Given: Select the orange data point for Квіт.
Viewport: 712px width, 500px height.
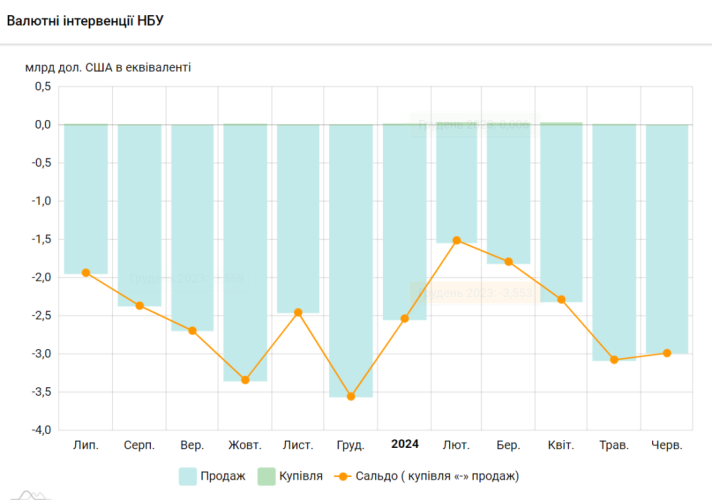Looking at the screenshot, I should 562,299.
